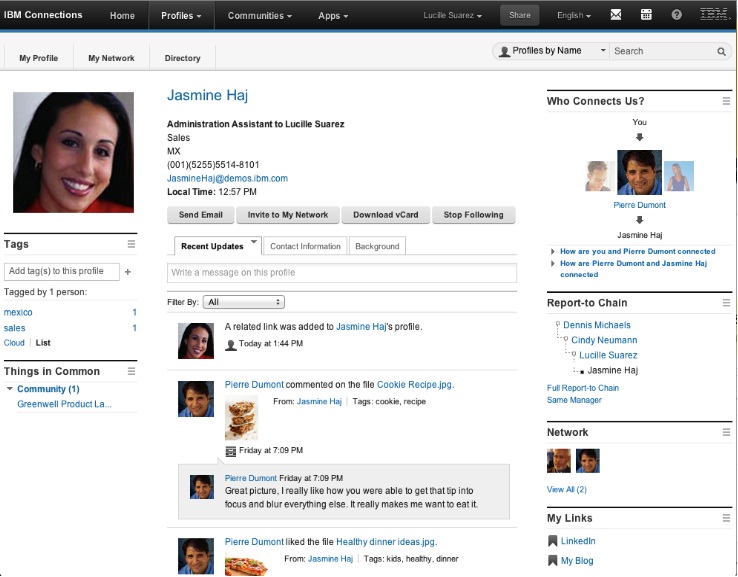The width and height of the screenshot is (738, 577).
Task: Open the My Links widget menu icon
Action: (x=726, y=518)
